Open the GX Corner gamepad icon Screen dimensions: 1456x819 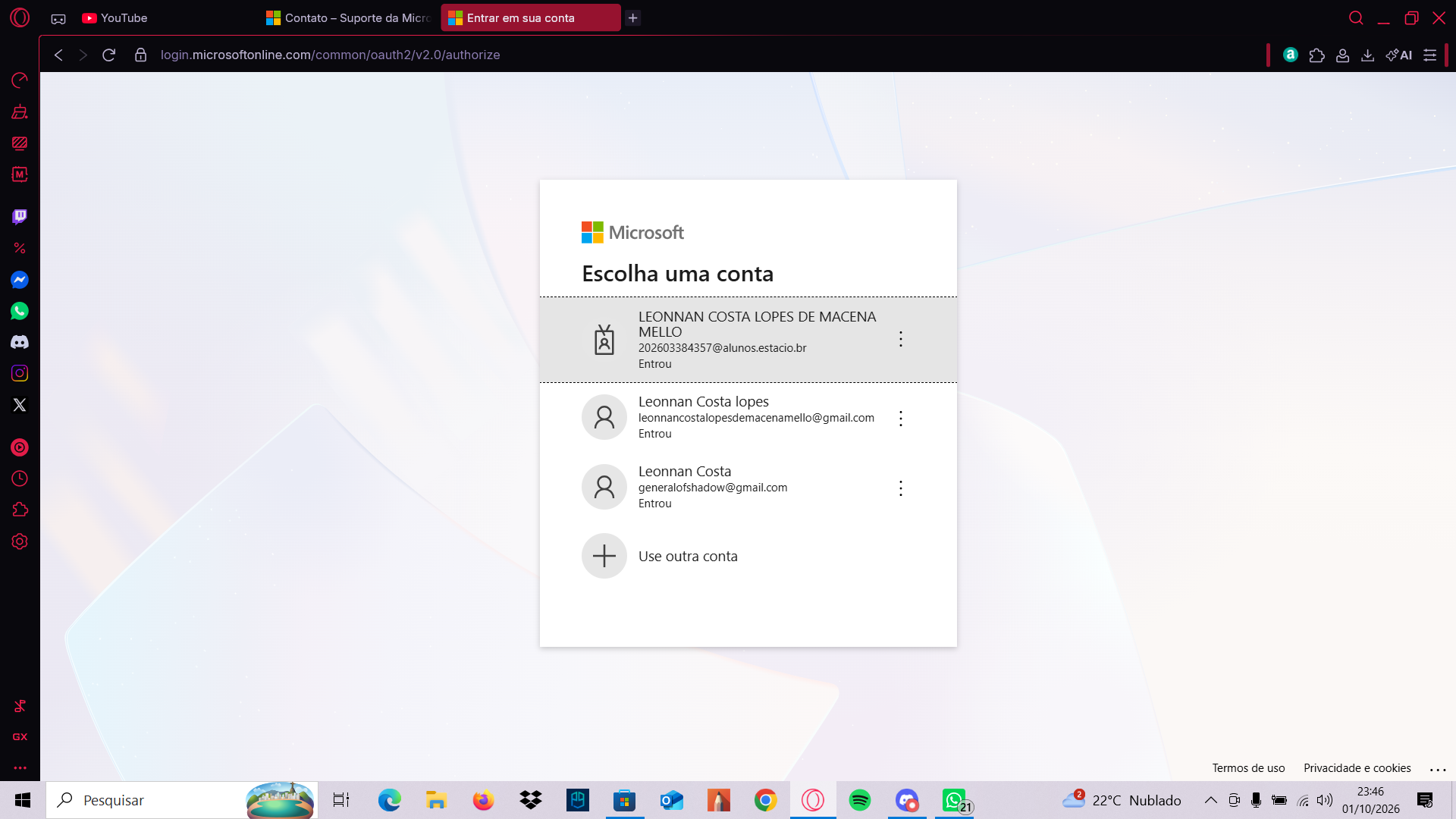tap(58, 18)
